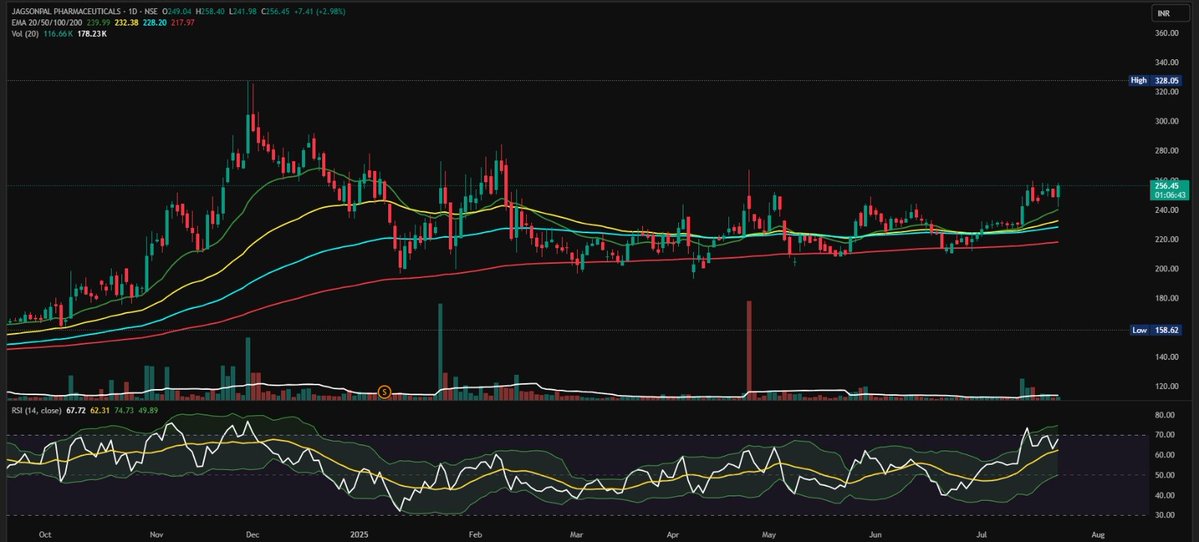
Task: Click the RSI (14, close) legend
Action: point(37,411)
